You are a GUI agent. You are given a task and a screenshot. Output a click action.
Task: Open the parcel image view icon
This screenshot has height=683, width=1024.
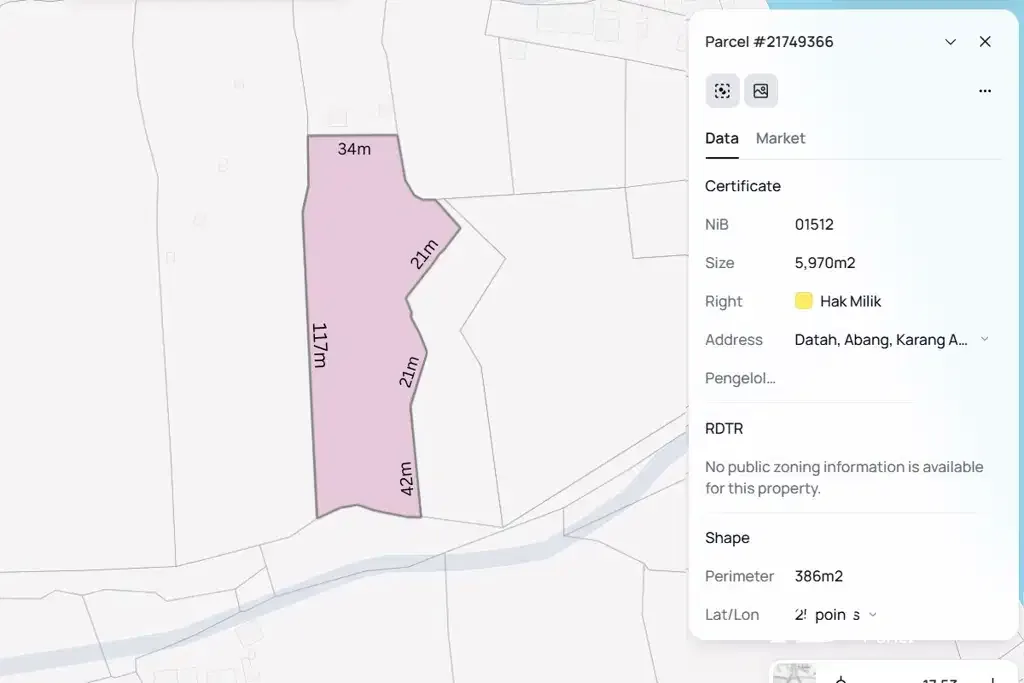[761, 91]
